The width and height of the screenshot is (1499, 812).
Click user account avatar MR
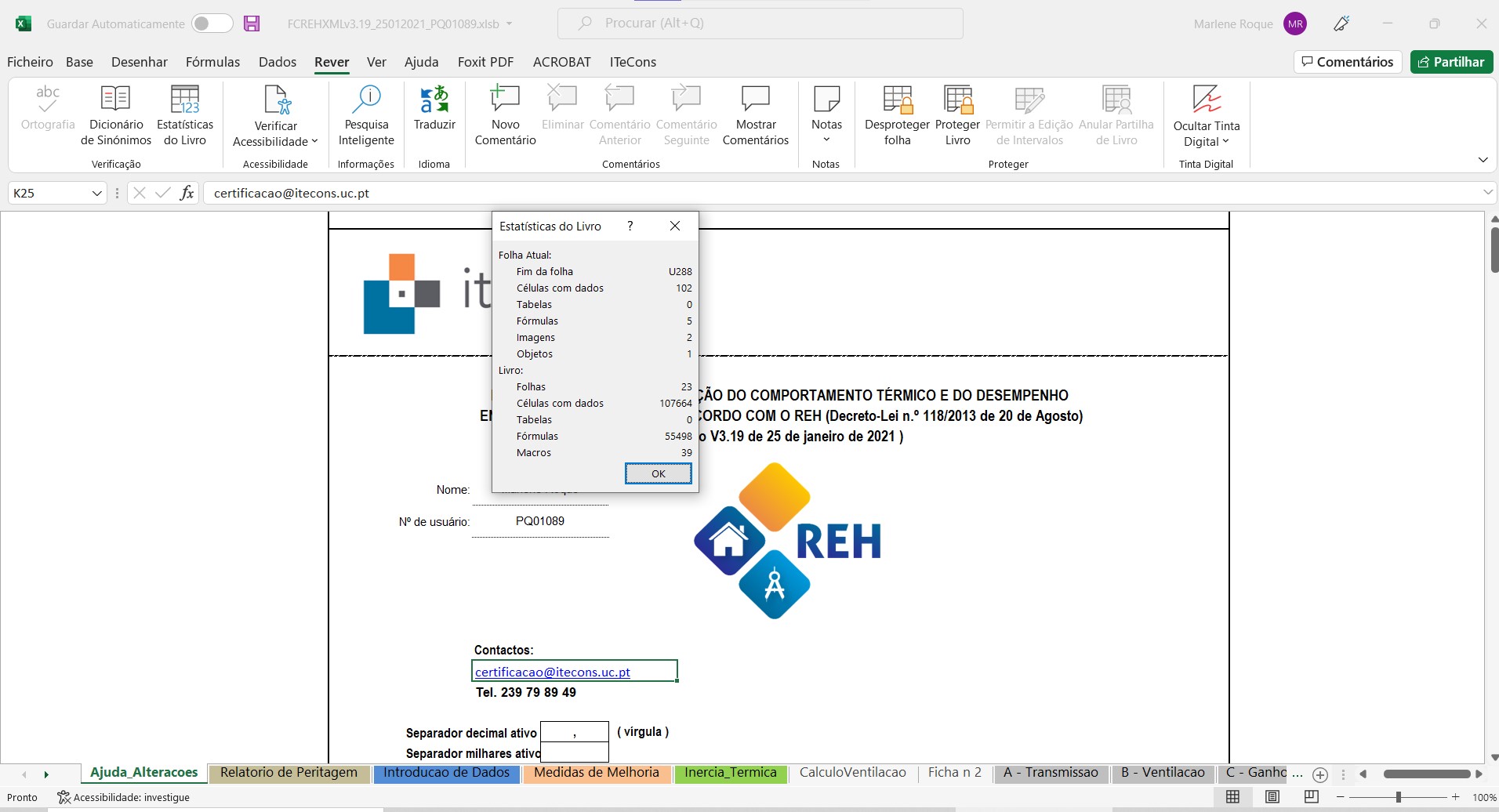pos(1295,24)
